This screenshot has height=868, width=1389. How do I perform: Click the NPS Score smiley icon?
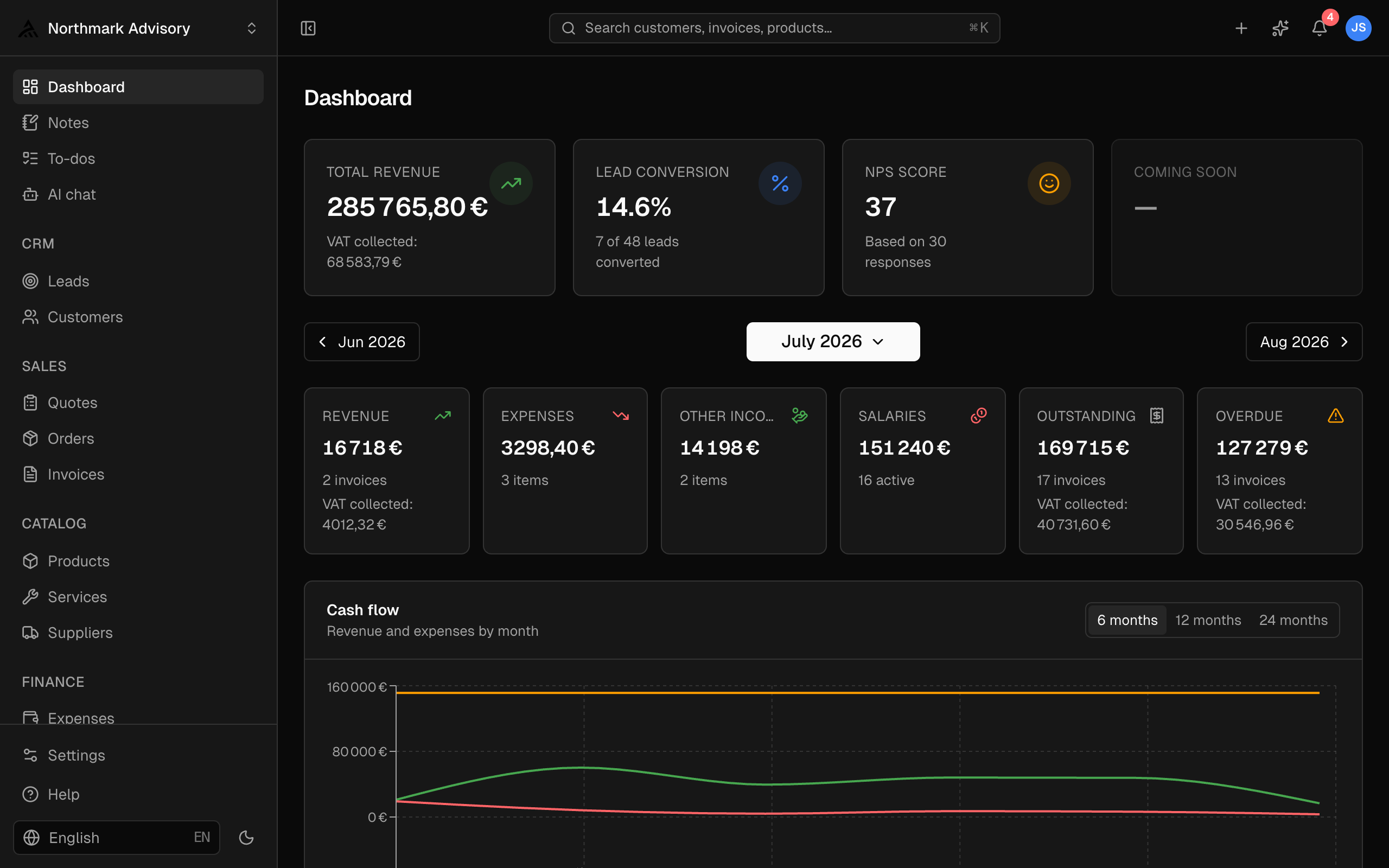pyautogui.click(x=1049, y=184)
